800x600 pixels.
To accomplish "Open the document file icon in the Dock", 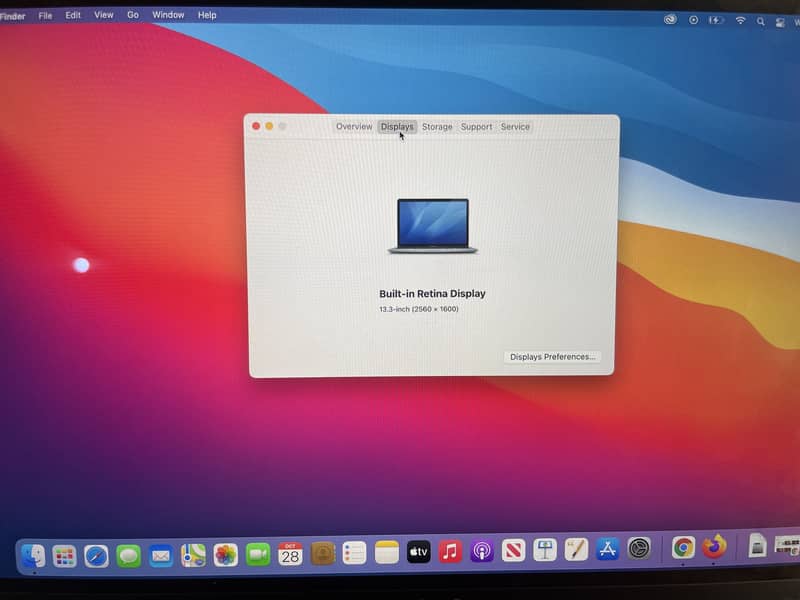I will pyautogui.click(x=758, y=545).
